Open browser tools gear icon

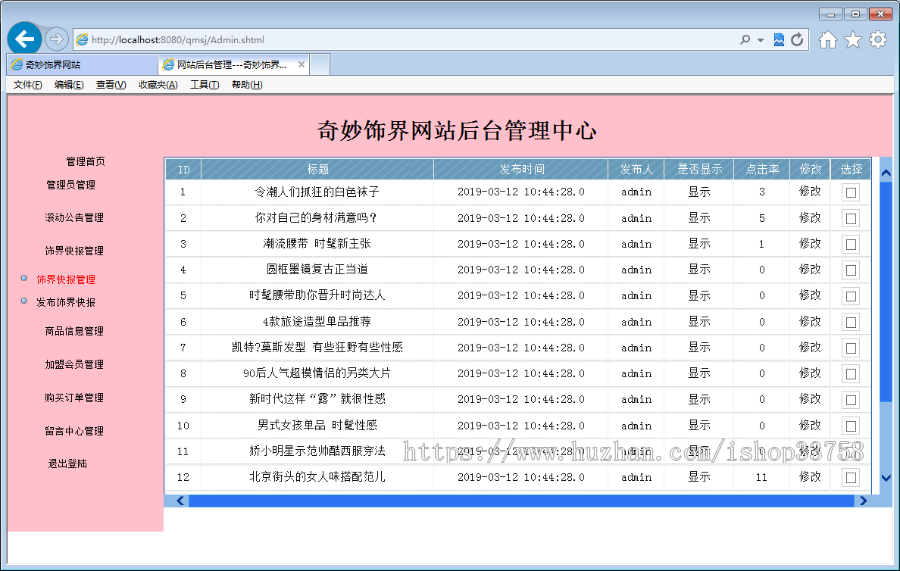[878, 40]
